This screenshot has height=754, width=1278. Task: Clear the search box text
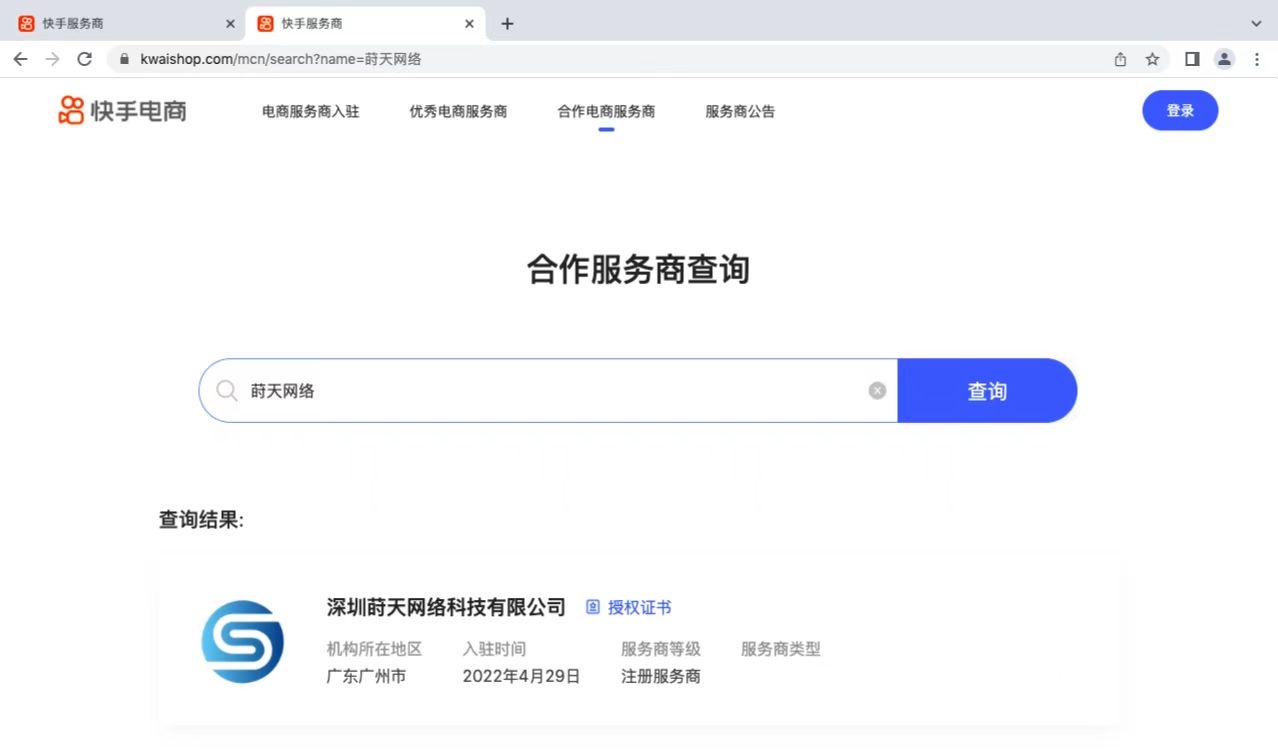pyautogui.click(x=877, y=390)
